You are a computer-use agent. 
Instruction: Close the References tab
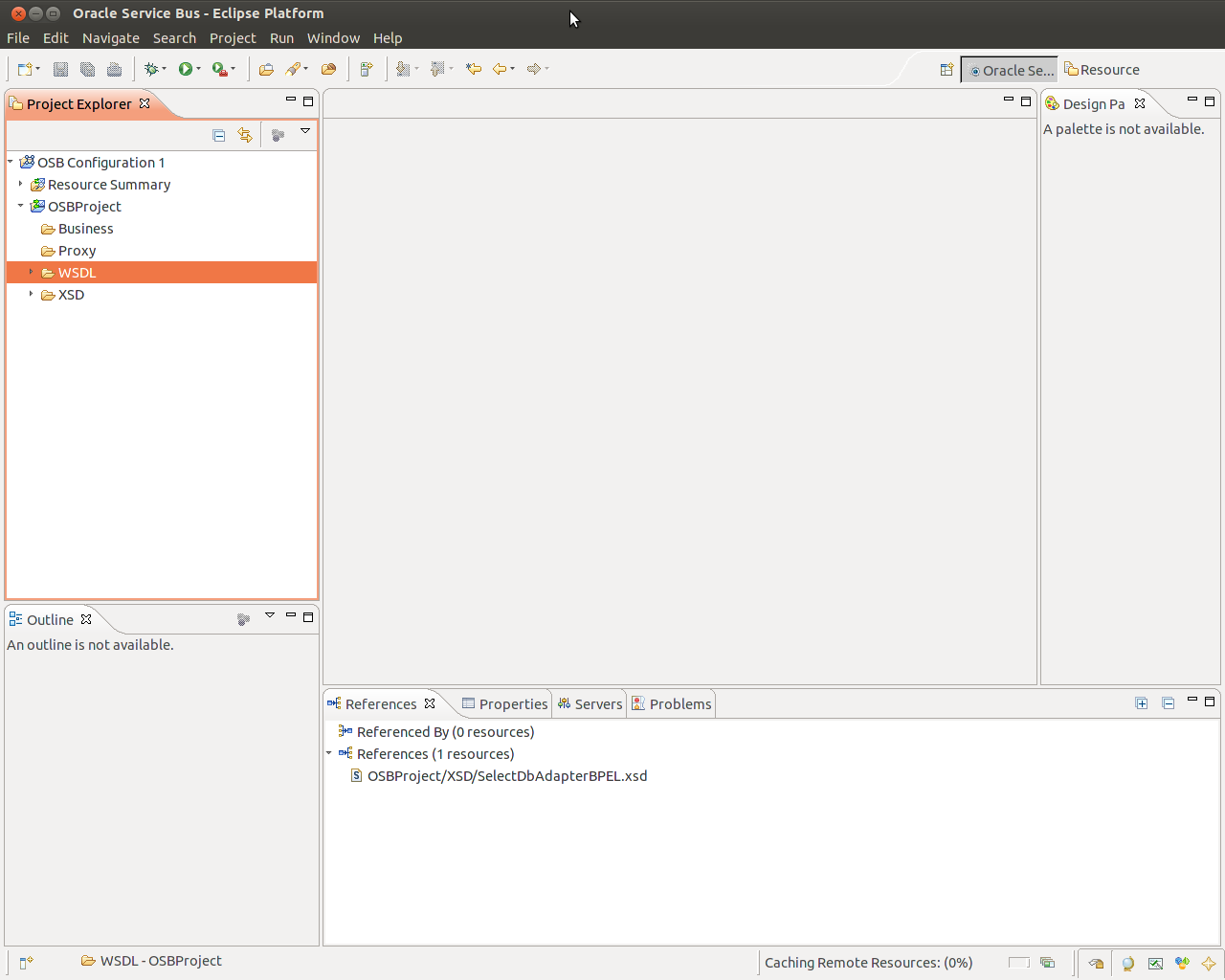[430, 703]
